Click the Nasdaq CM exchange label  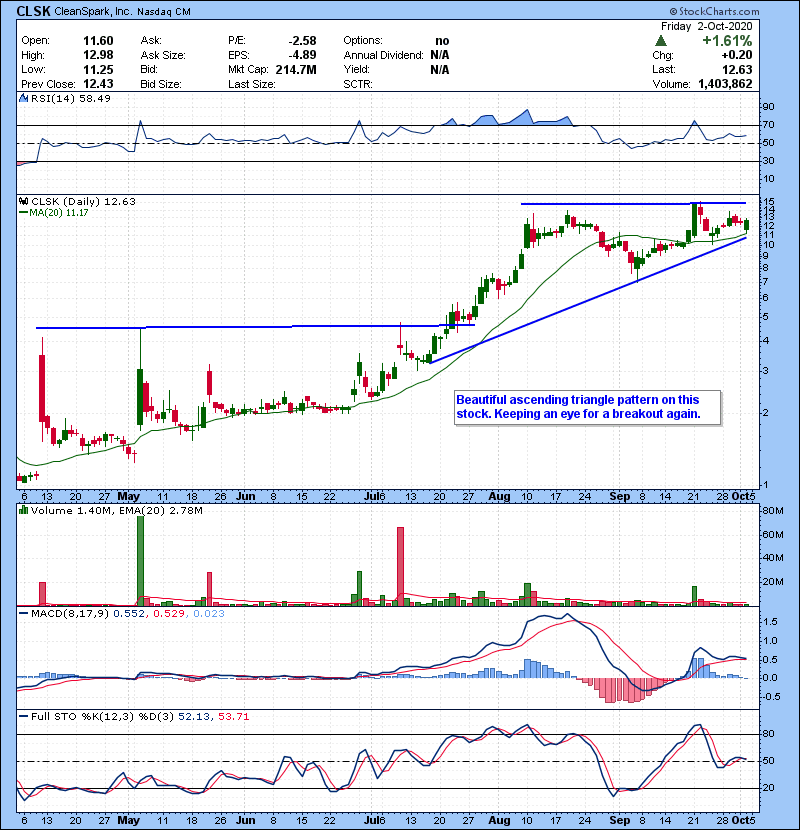(x=164, y=12)
